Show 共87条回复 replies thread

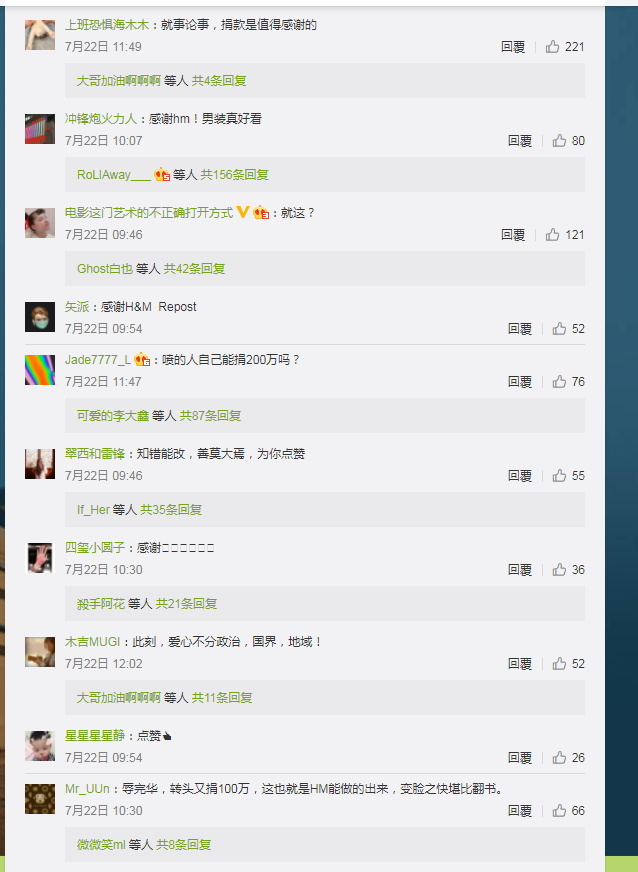210,415
